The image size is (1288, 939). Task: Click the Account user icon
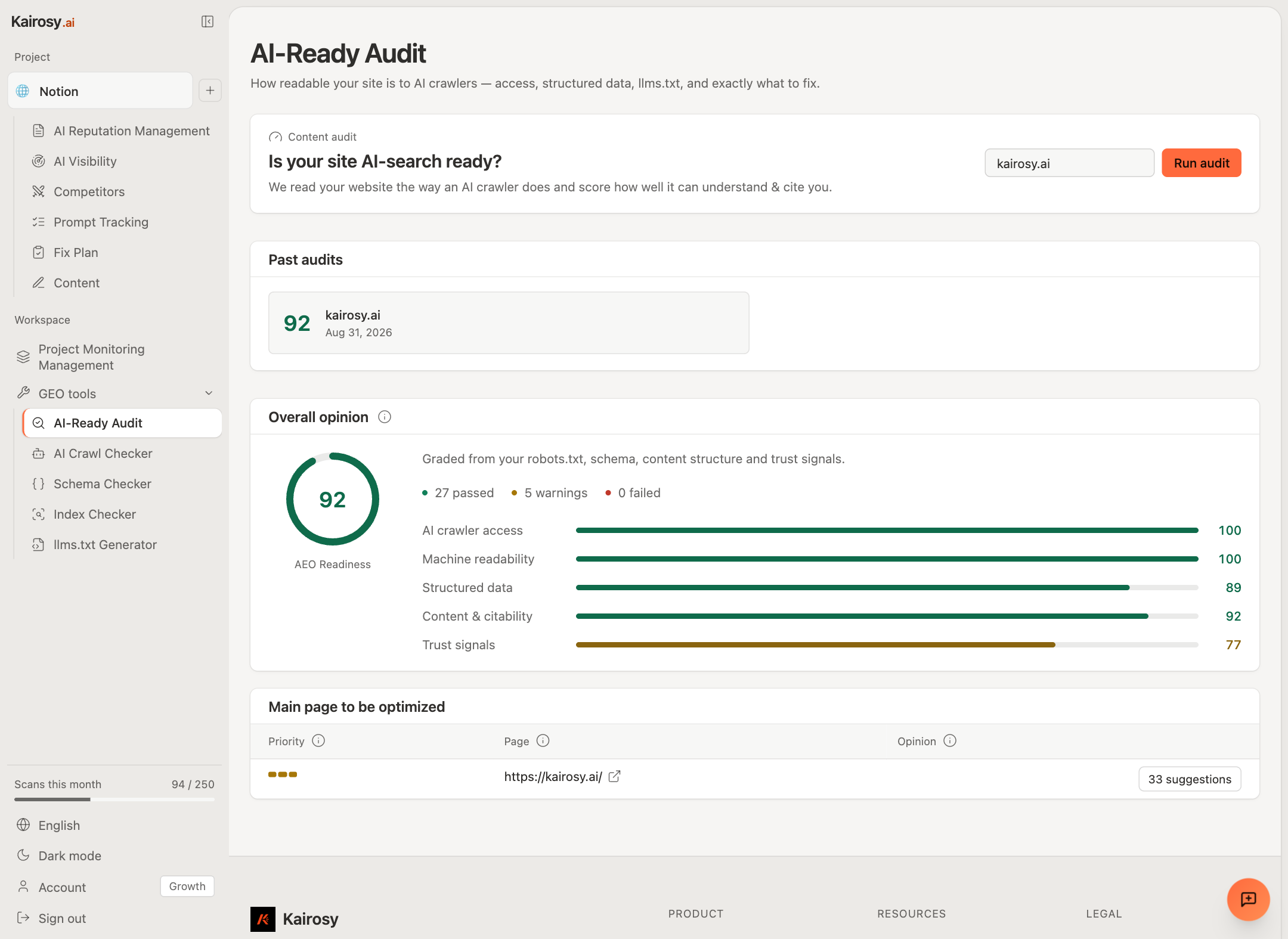[23, 887]
